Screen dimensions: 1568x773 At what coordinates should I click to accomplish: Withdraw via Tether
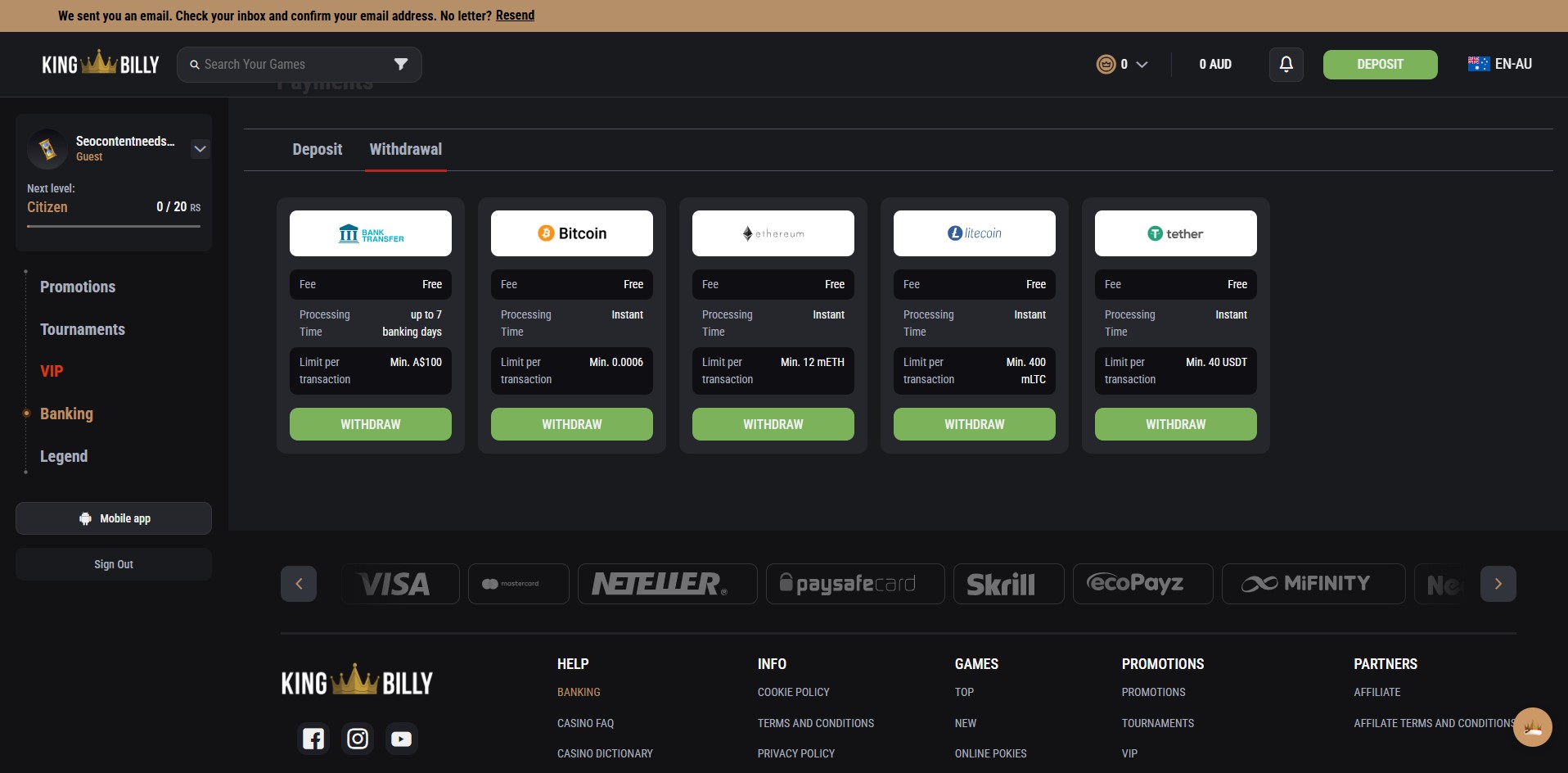coord(1176,424)
